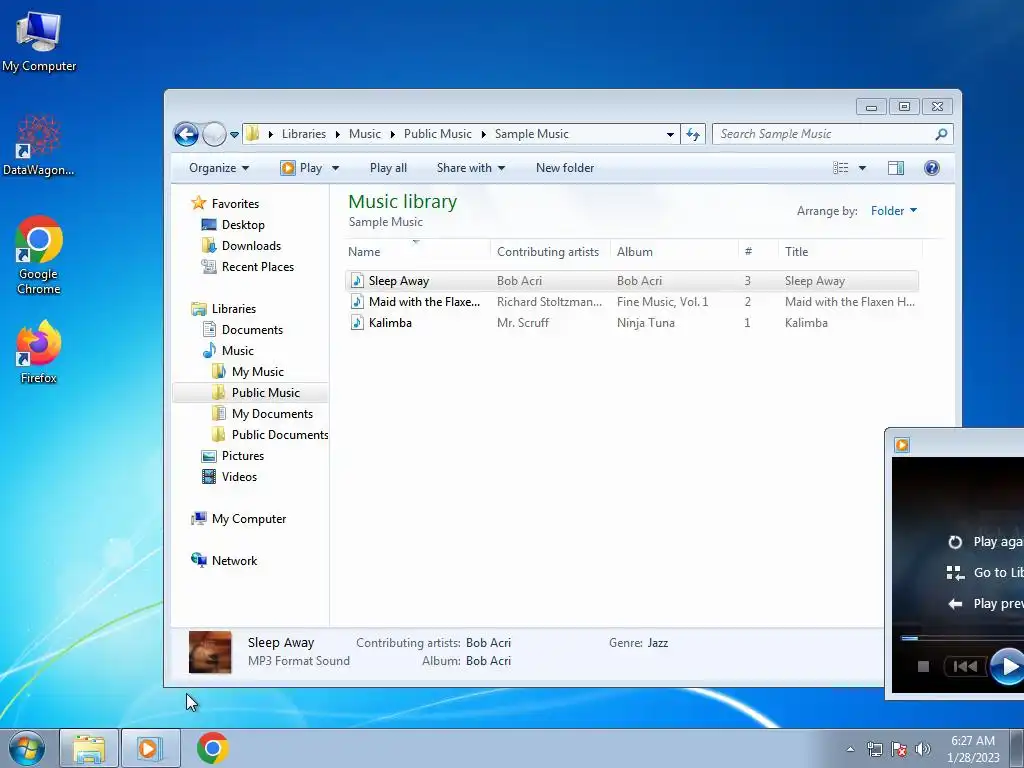Screen dimensions: 1024x768
Task: Click the Windows Explorer taskbar icon
Action: [x=89, y=748]
